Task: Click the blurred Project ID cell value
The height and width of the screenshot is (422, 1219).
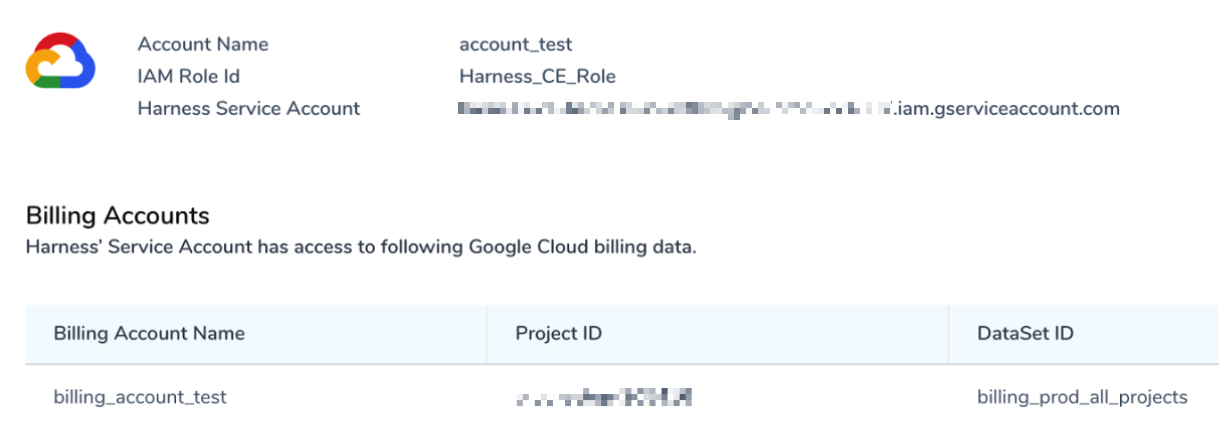Action: point(604,398)
